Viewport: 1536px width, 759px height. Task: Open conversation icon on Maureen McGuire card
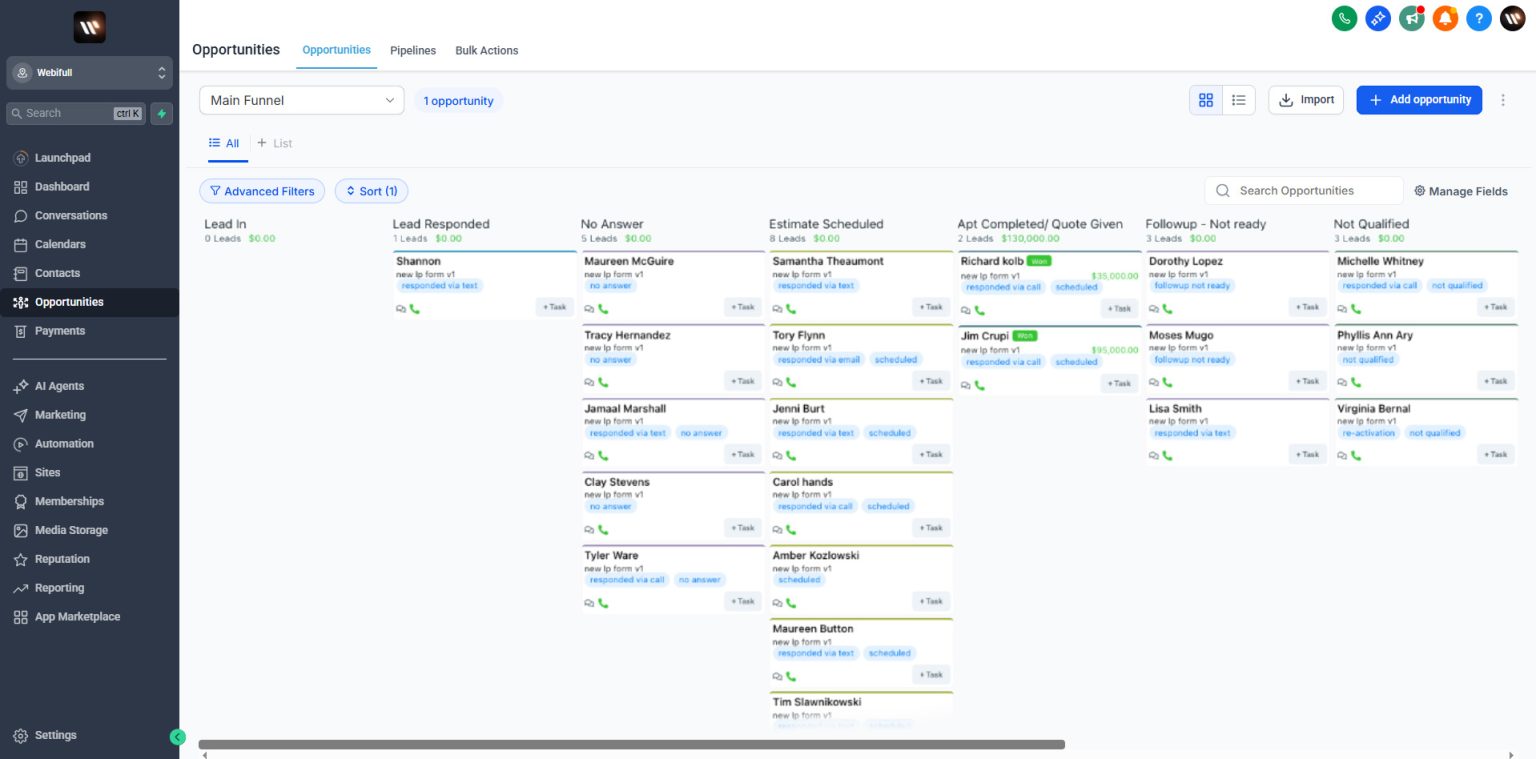pos(590,309)
